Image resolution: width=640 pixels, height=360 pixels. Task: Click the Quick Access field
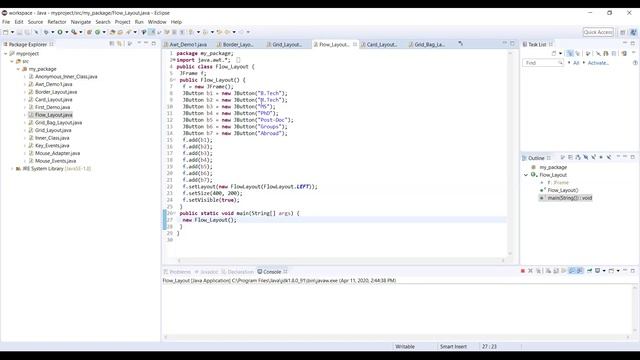tap(598, 32)
